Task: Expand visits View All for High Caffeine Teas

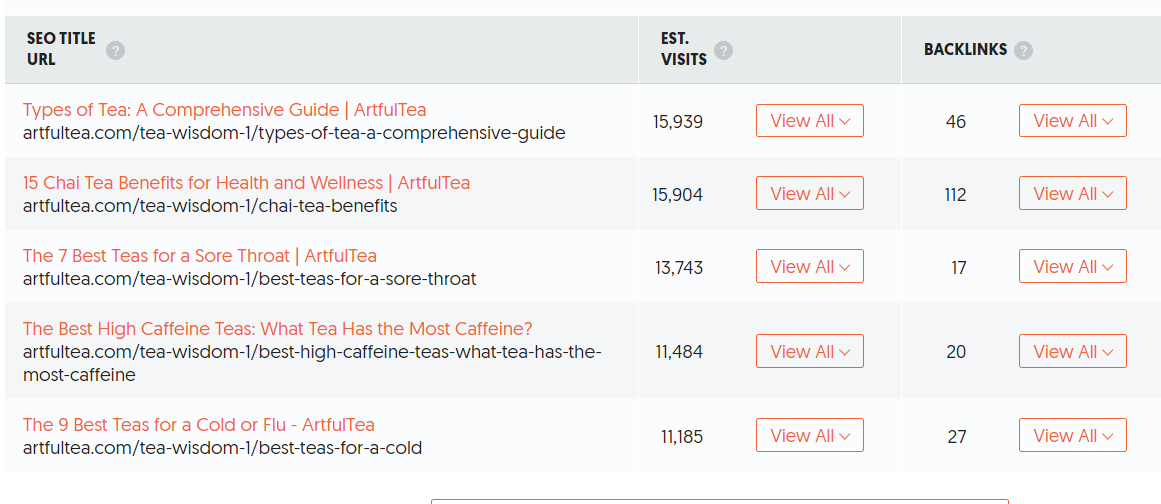Action: click(x=809, y=351)
